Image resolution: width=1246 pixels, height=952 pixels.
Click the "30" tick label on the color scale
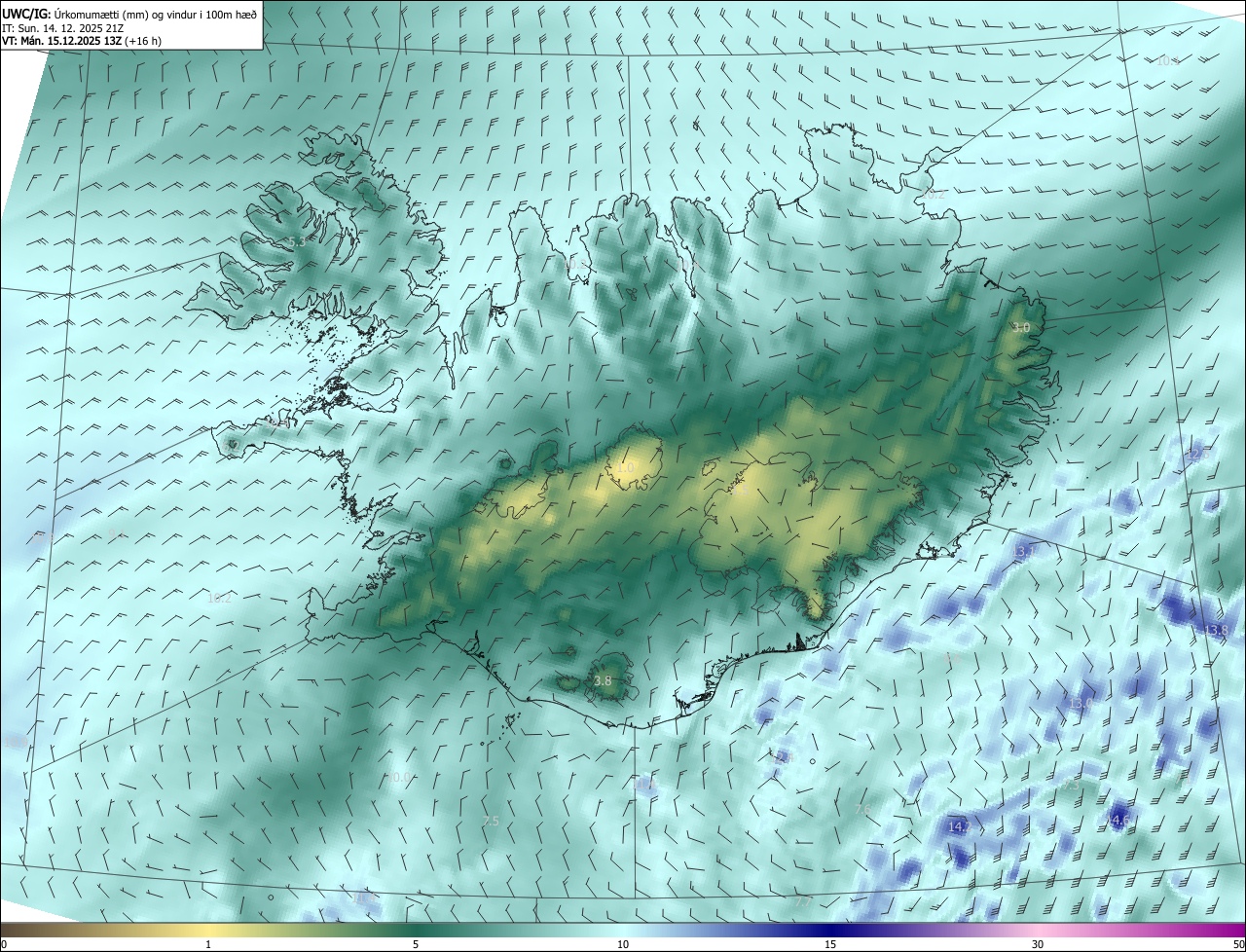click(x=1038, y=945)
